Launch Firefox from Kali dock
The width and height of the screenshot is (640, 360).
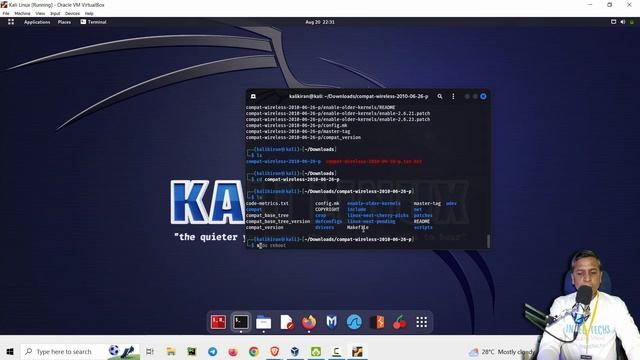point(309,322)
